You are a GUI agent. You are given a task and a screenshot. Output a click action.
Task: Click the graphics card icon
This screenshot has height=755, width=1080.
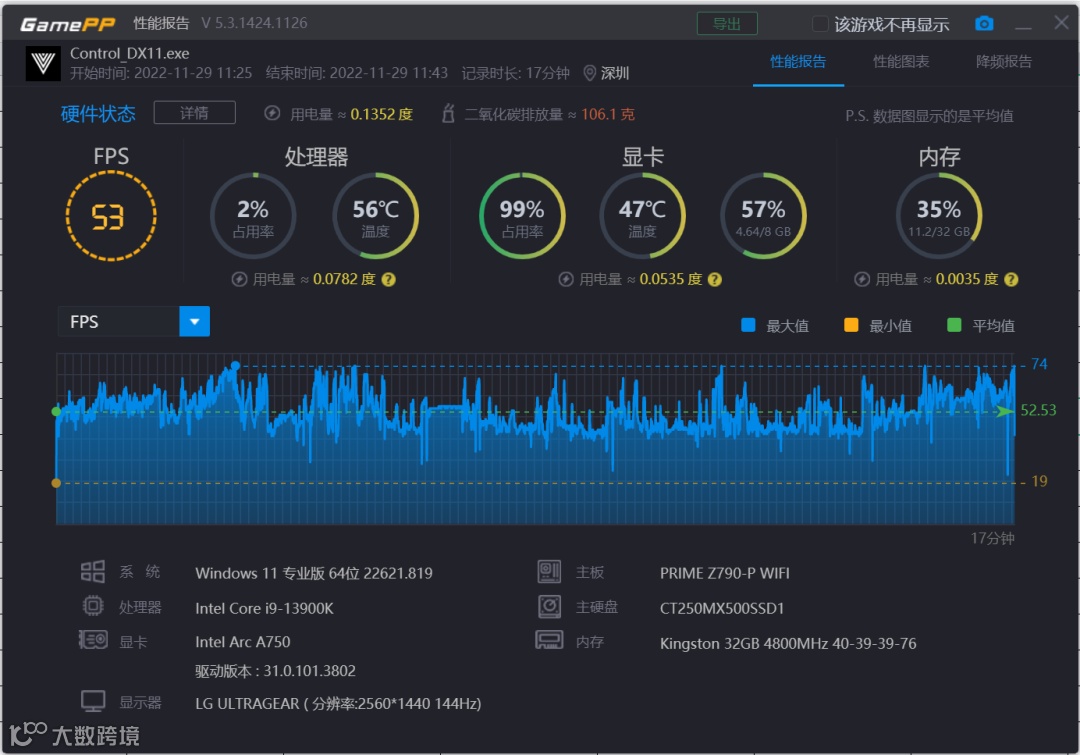93,640
